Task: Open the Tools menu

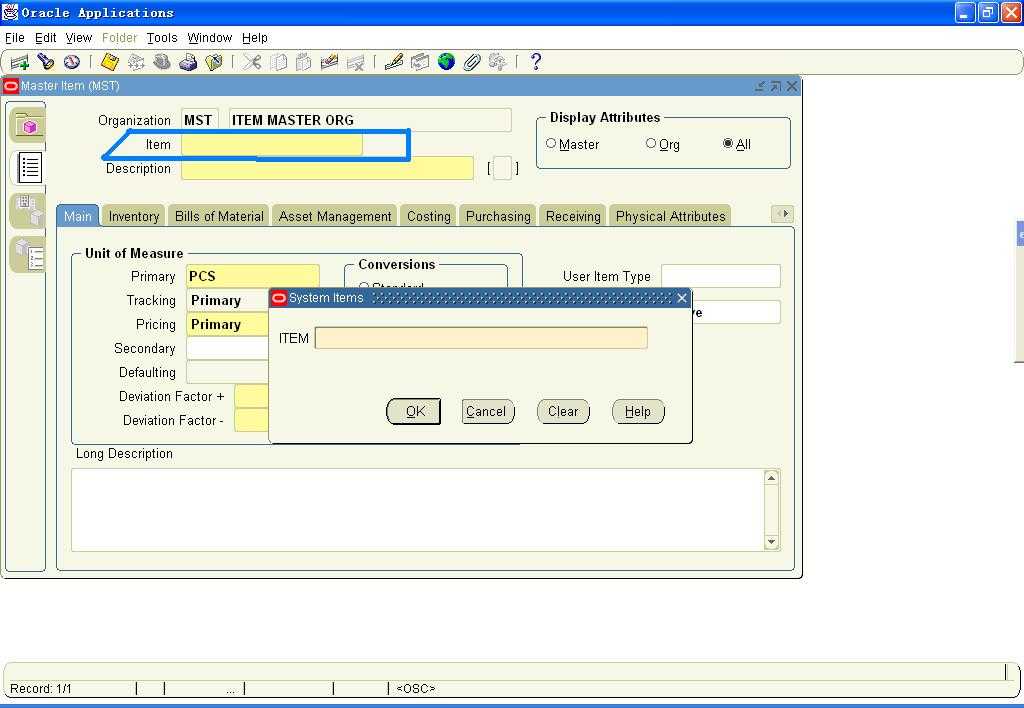Action: [x=161, y=38]
